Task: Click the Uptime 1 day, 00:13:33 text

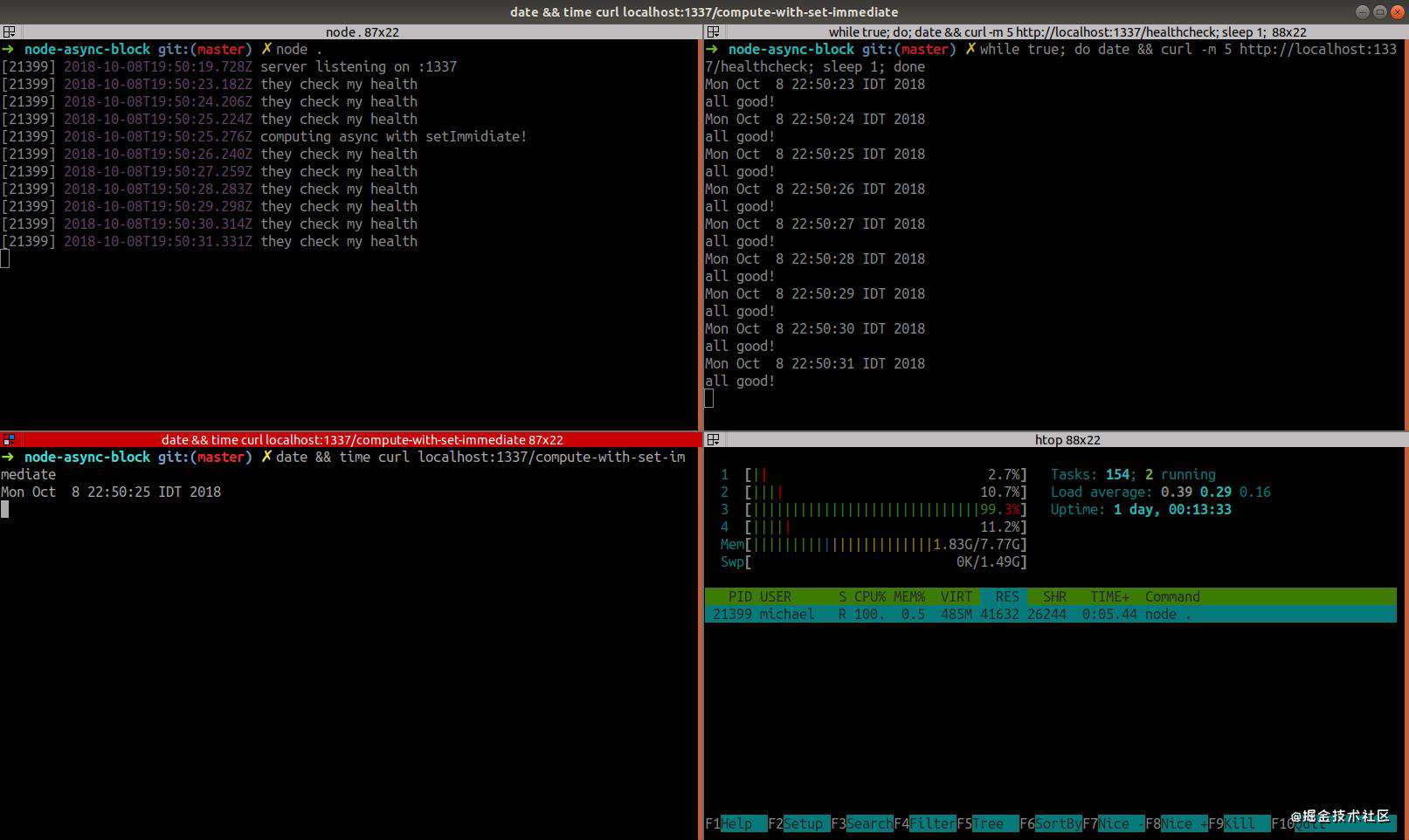Action: tap(1141, 510)
